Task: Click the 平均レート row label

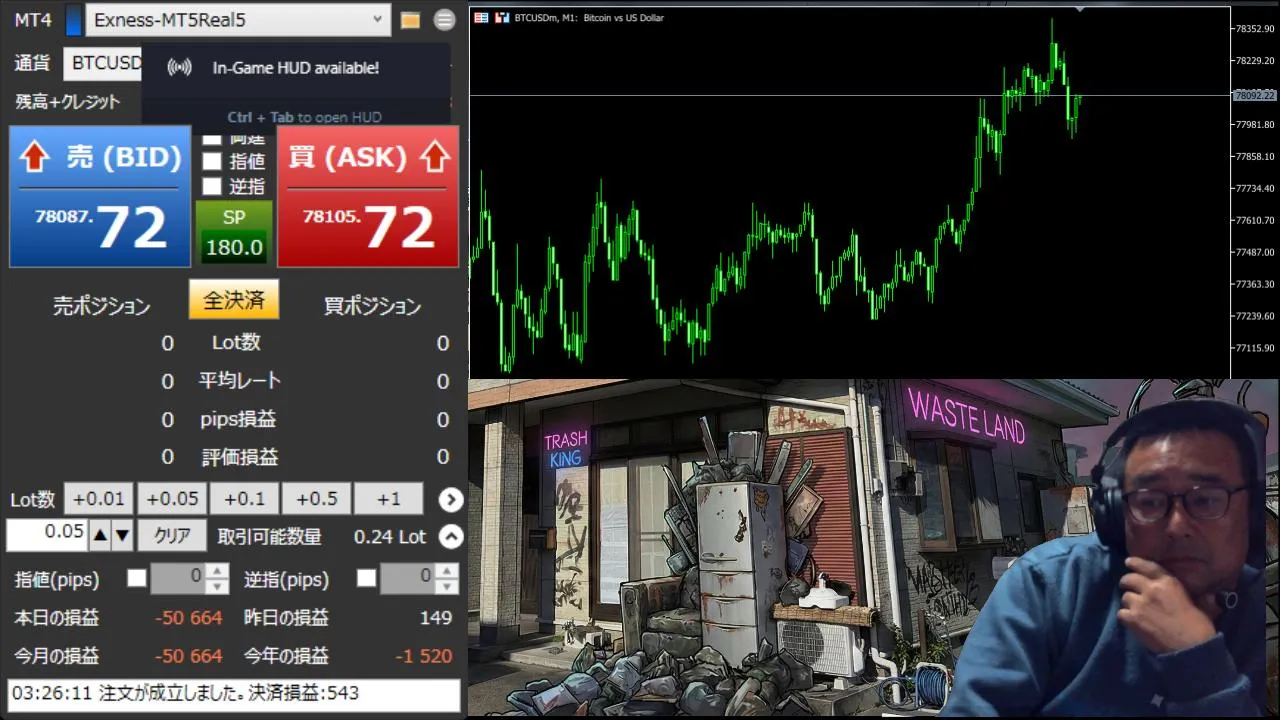Action: (x=240, y=381)
